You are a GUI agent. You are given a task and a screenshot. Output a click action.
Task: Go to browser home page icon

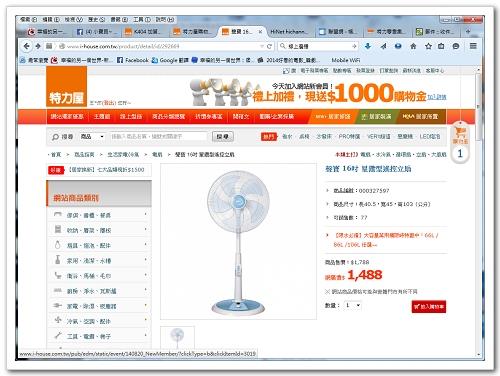(413, 46)
